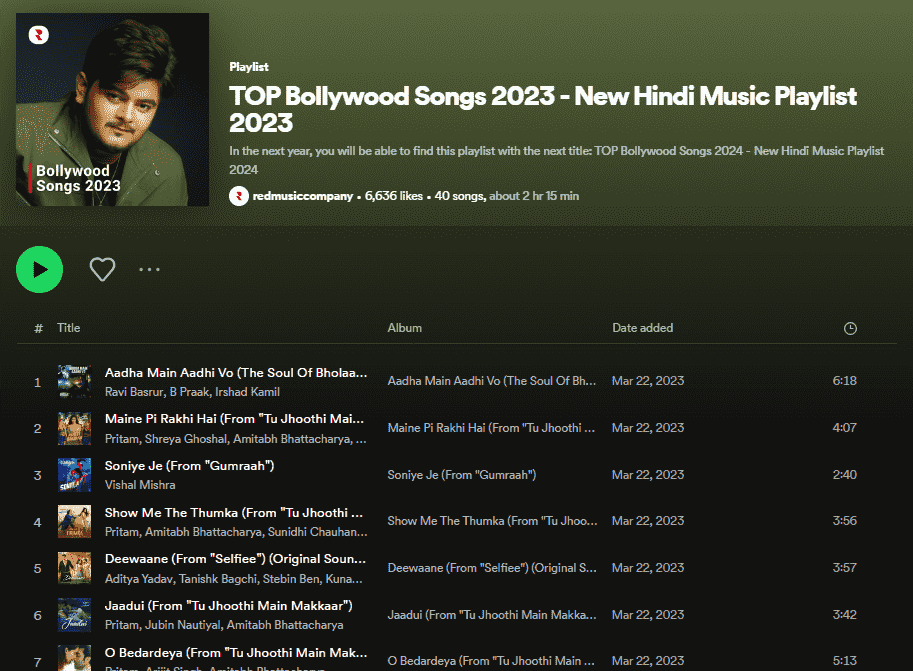This screenshot has width=913, height=671.
Task: Open artist B Praak
Action: [x=189, y=392]
